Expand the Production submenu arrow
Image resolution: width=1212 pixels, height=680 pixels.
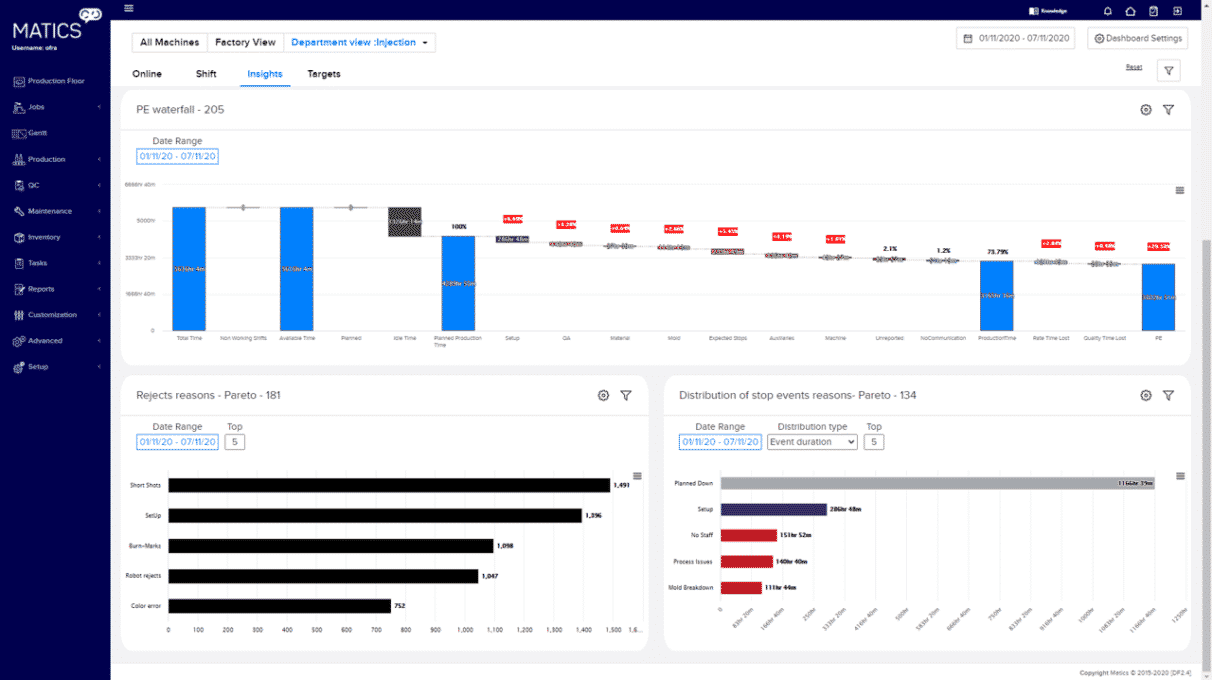[98, 159]
